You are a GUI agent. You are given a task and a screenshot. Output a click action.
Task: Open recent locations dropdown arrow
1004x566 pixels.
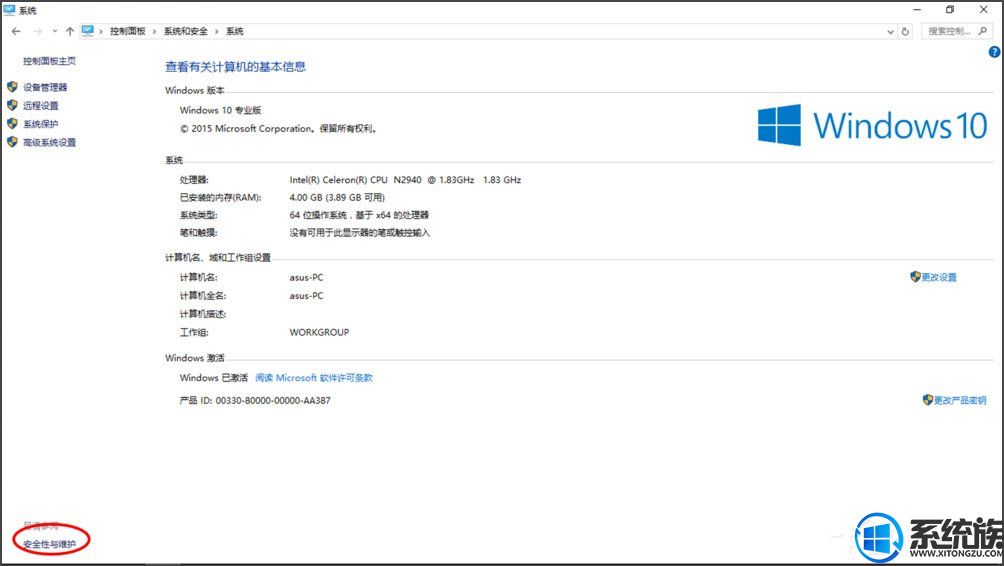55,31
